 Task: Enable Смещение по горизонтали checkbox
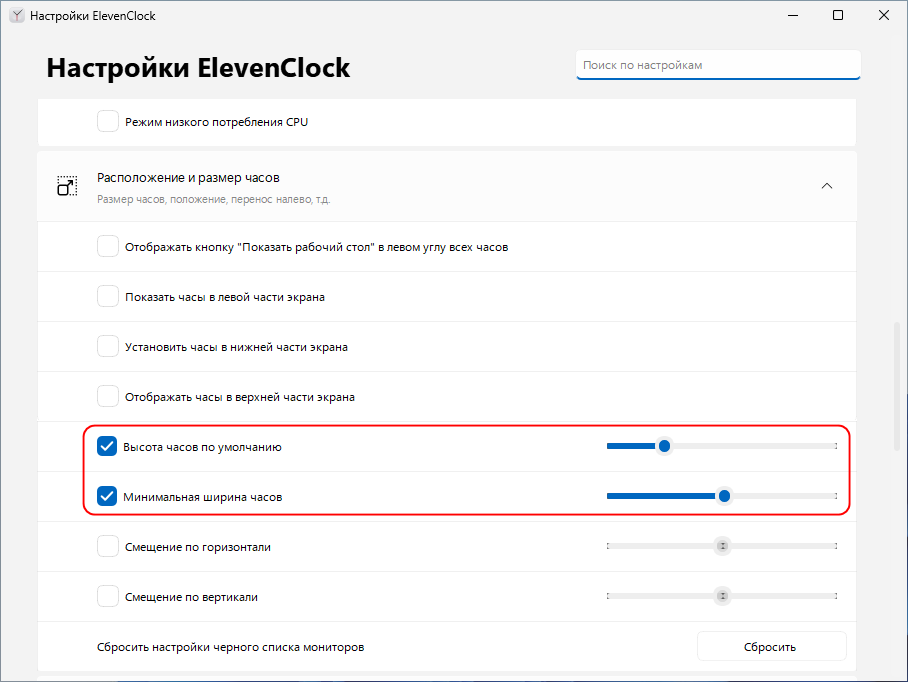[x=108, y=546]
